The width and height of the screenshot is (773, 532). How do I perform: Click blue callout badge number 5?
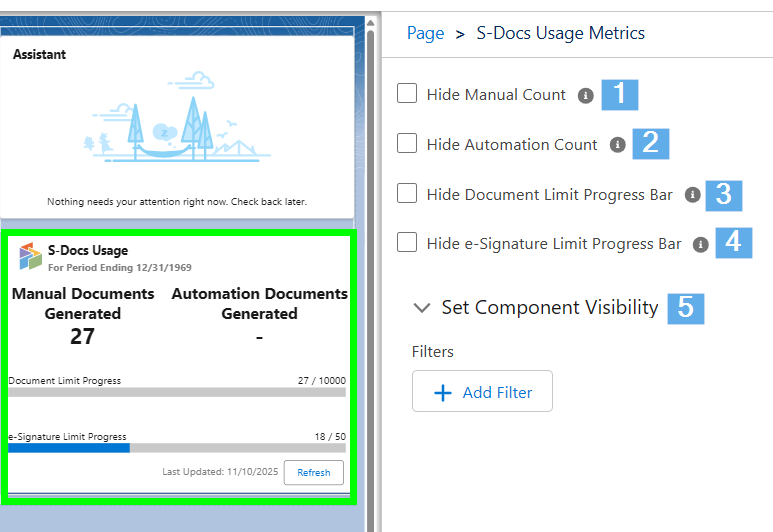(x=686, y=307)
